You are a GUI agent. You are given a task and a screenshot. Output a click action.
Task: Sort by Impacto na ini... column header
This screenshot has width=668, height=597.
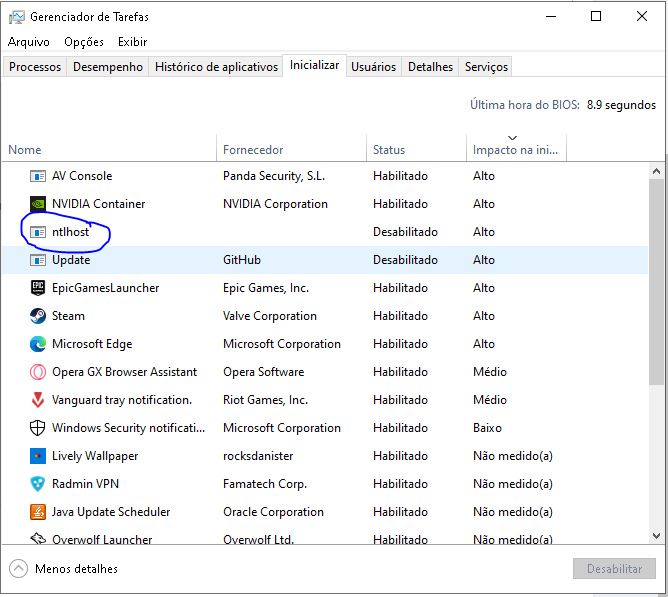coord(516,150)
